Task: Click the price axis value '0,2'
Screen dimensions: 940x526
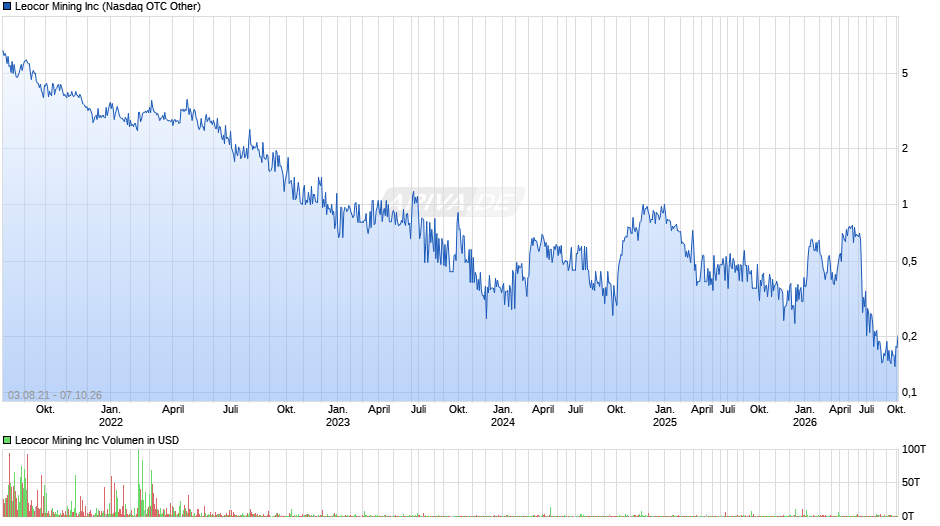Action: (909, 336)
